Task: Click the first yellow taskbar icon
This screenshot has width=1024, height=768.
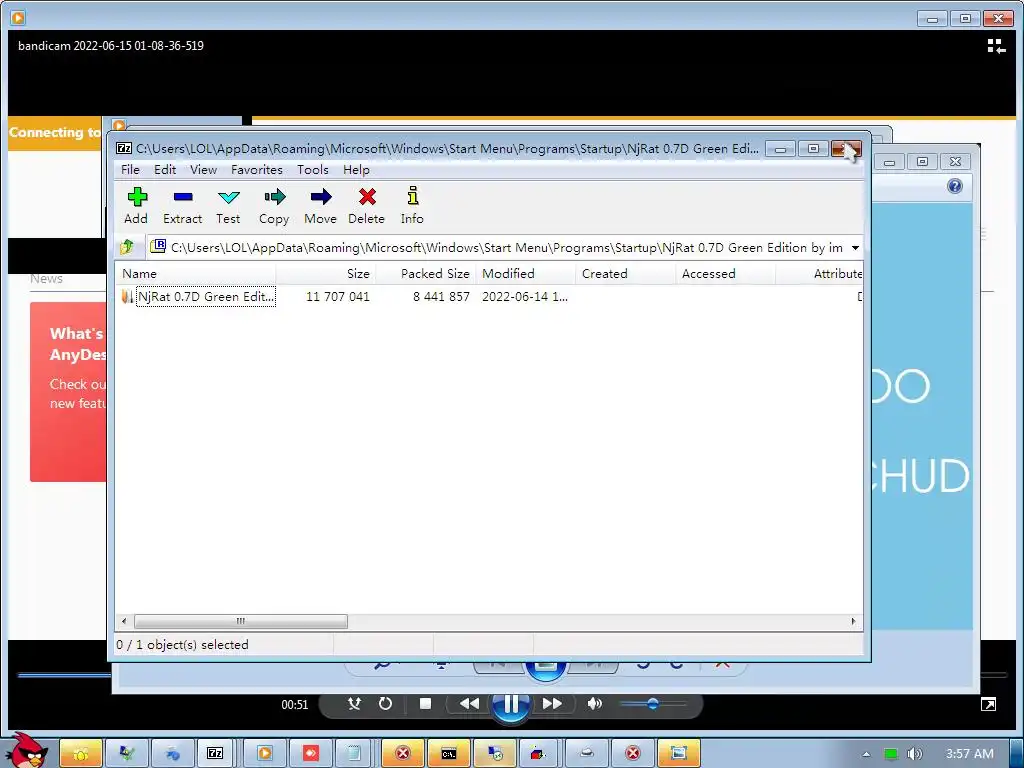Action: pyautogui.click(x=81, y=753)
